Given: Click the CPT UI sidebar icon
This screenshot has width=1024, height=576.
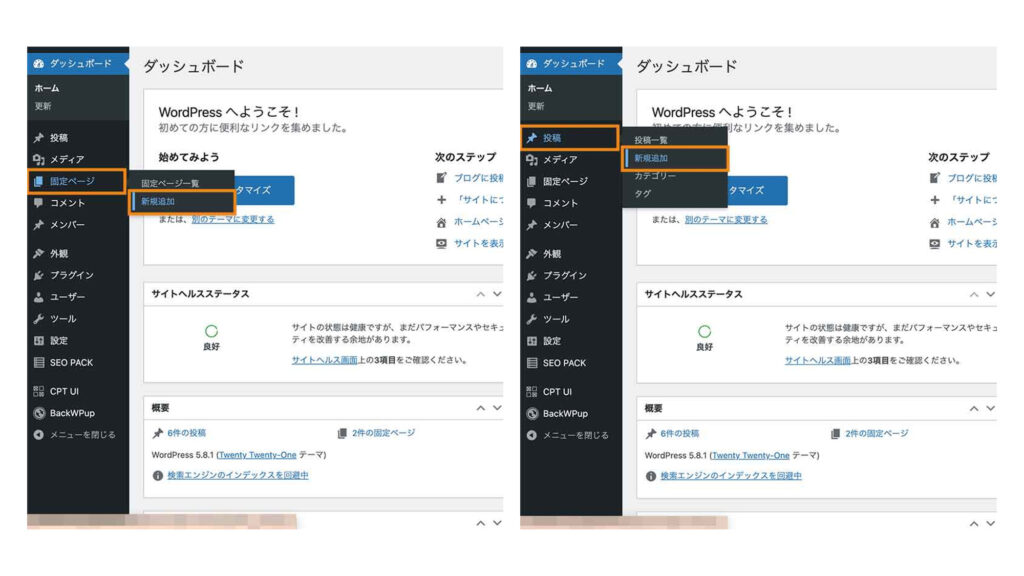Looking at the screenshot, I should [x=40, y=389].
